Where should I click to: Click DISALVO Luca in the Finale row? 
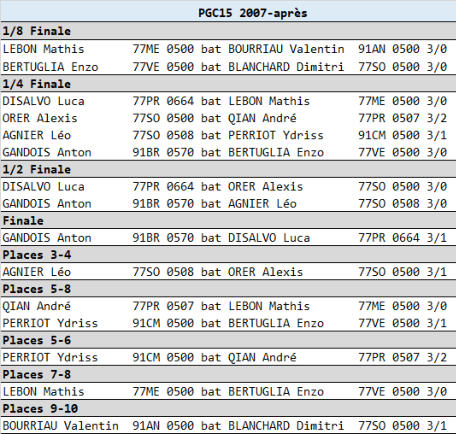269,238
